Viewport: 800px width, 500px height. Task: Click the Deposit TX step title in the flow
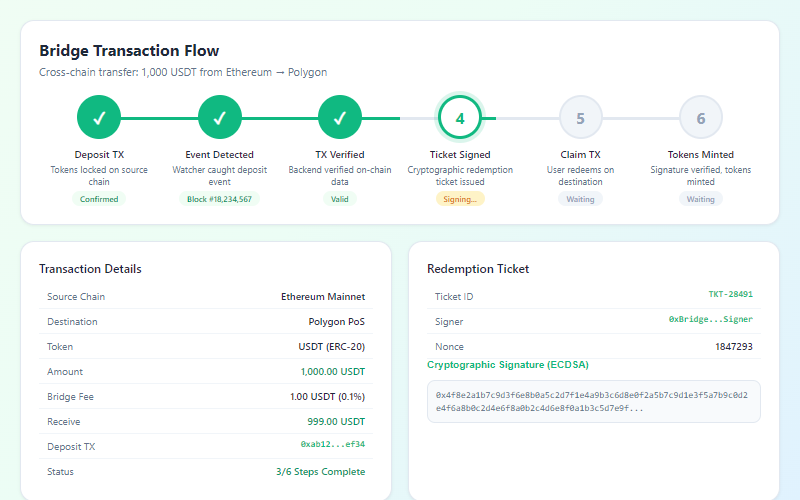point(99,155)
